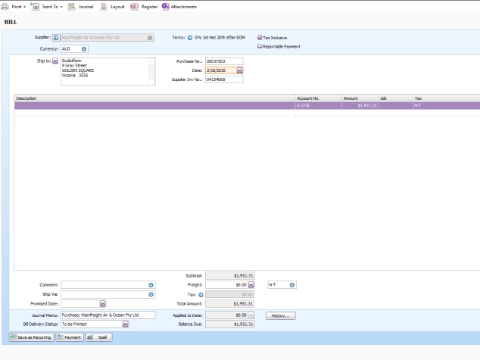The height and width of the screenshot is (360, 480).
Task: Click the Journal Memo field
Action: [x=108, y=315]
